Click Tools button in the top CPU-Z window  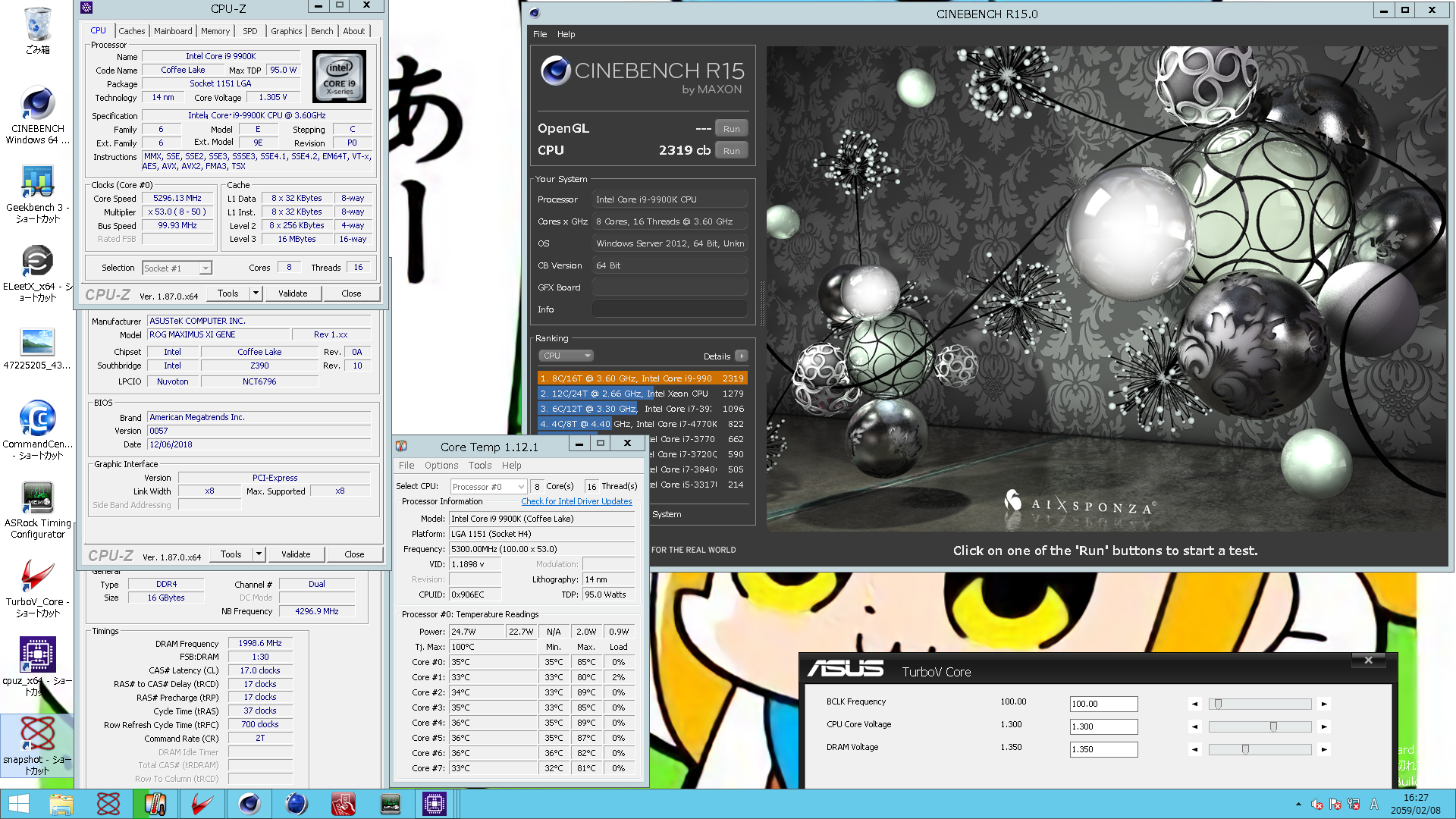228,293
